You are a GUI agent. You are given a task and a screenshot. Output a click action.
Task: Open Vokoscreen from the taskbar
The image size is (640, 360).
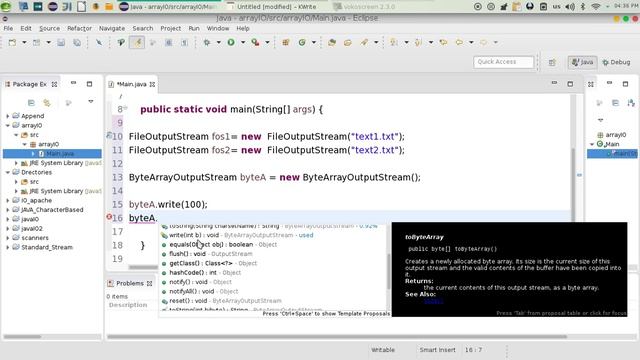pyautogui.click(x=364, y=7)
